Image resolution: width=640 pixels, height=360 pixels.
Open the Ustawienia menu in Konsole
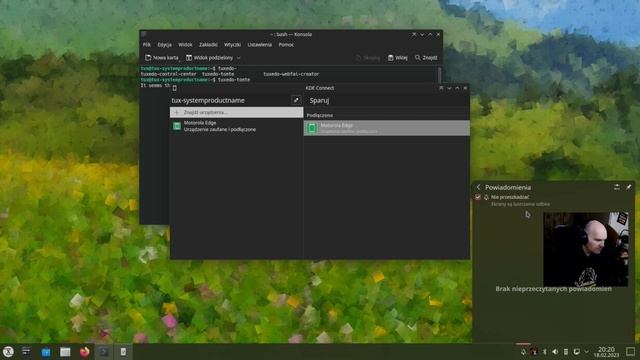click(x=260, y=44)
